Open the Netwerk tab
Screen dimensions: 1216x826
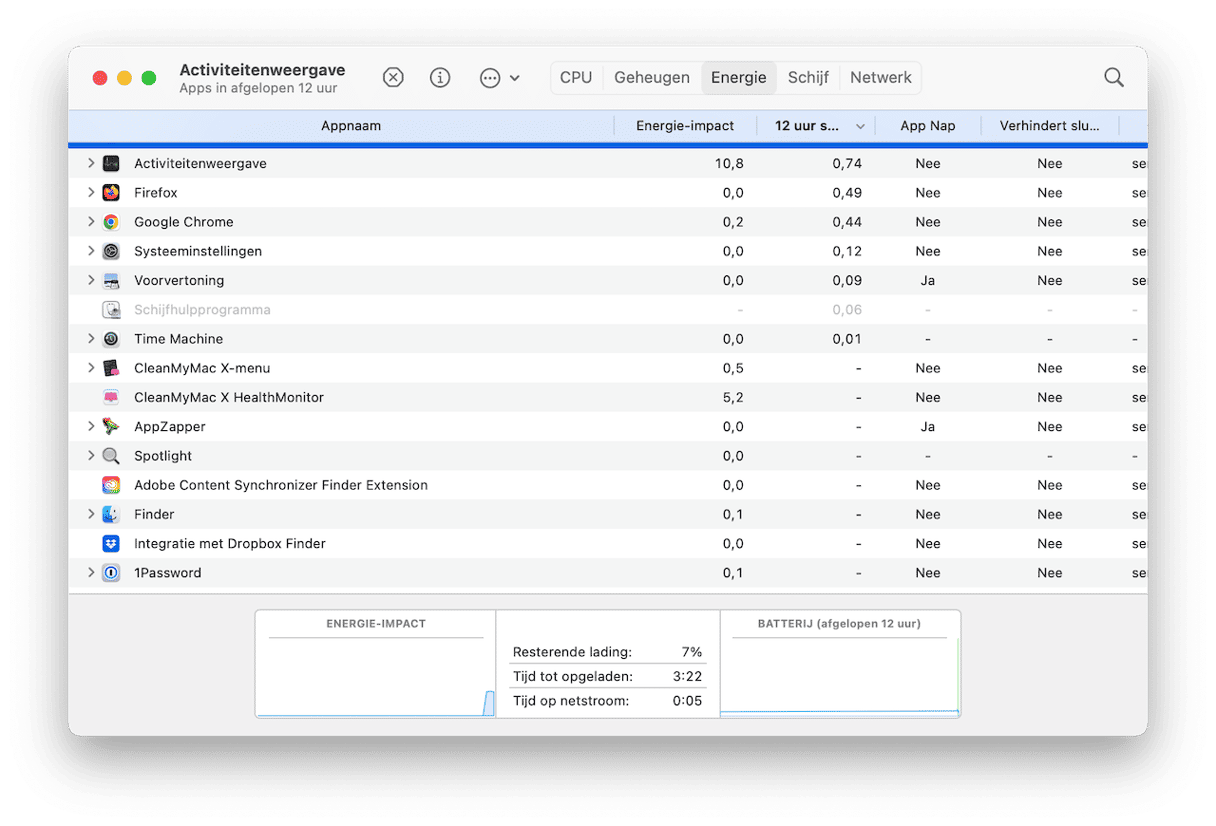[x=880, y=78]
